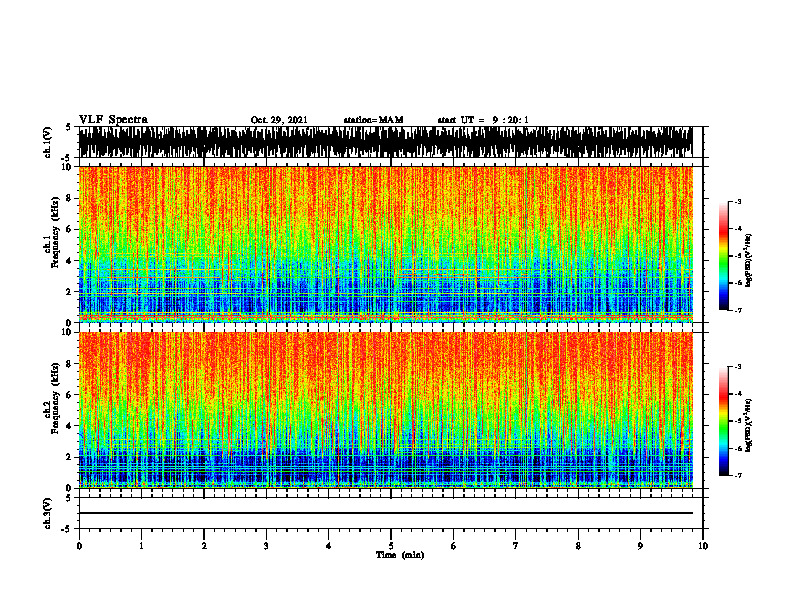Click the ch.1 voltage waveform panel
Screen dimensions: 792x612
point(385,142)
